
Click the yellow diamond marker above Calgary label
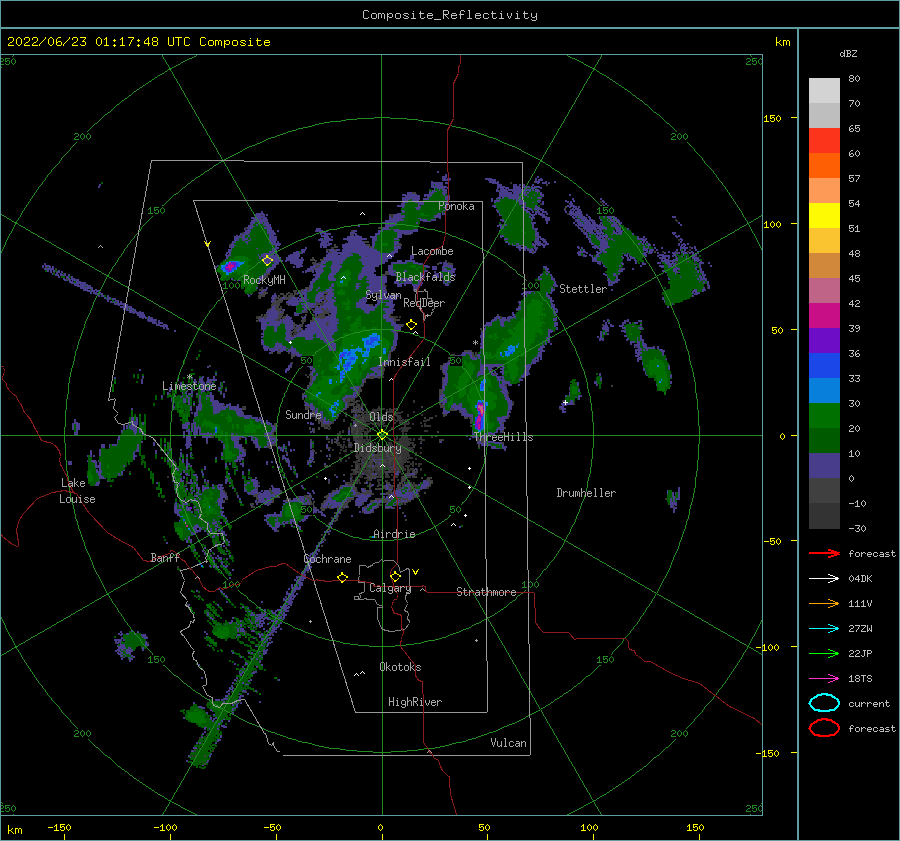coord(395,576)
